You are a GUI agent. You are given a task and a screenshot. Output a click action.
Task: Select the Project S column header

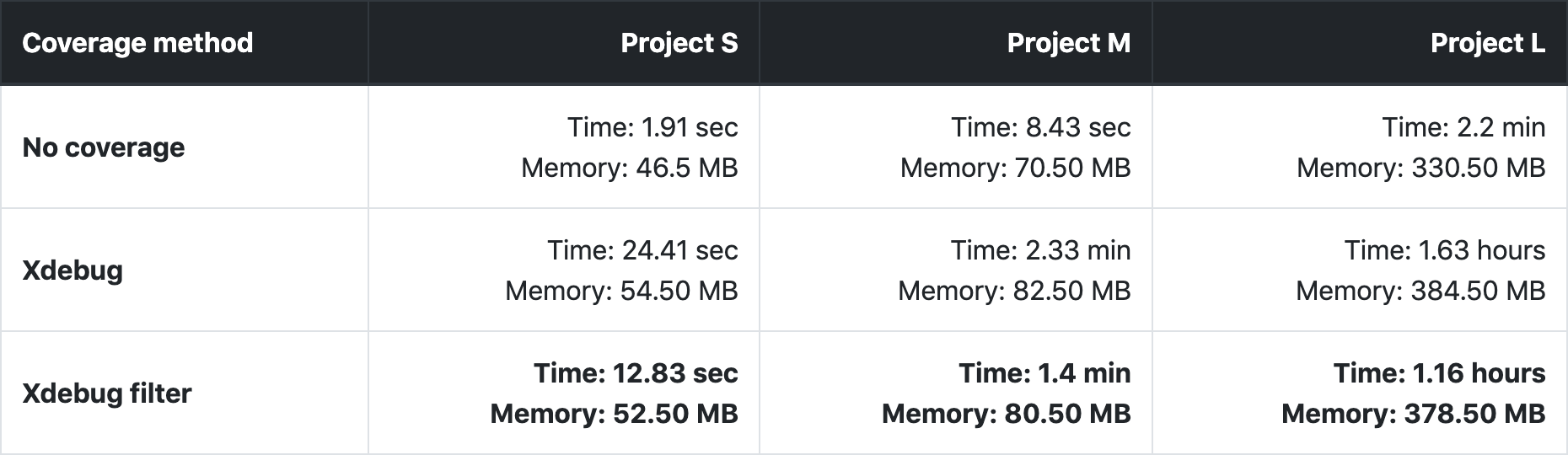coord(679,43)
